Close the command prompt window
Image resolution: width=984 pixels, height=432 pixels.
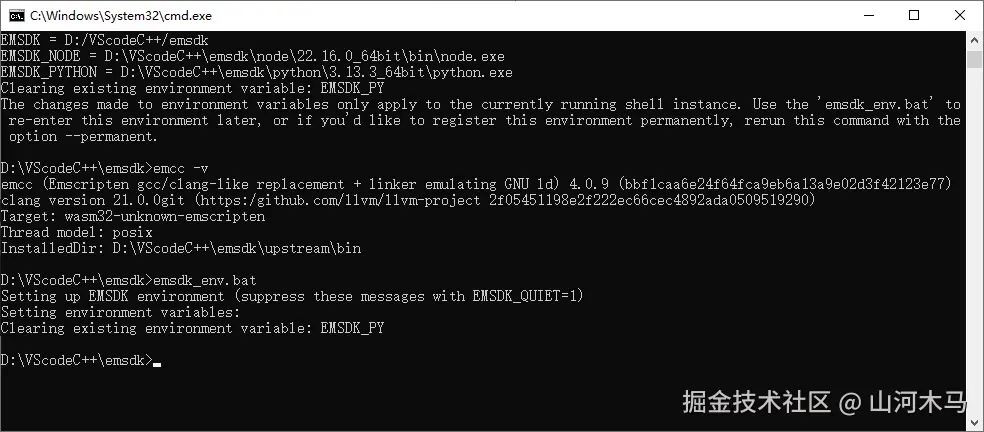click(x=960, y=15)
